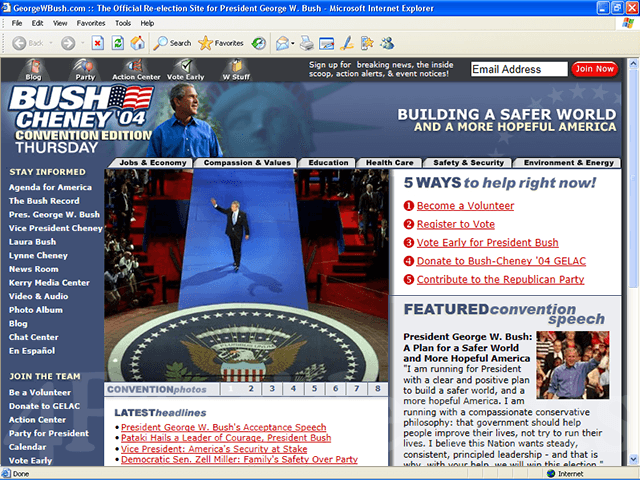Select the Jobs & Economy tab

tap(152, 162)
